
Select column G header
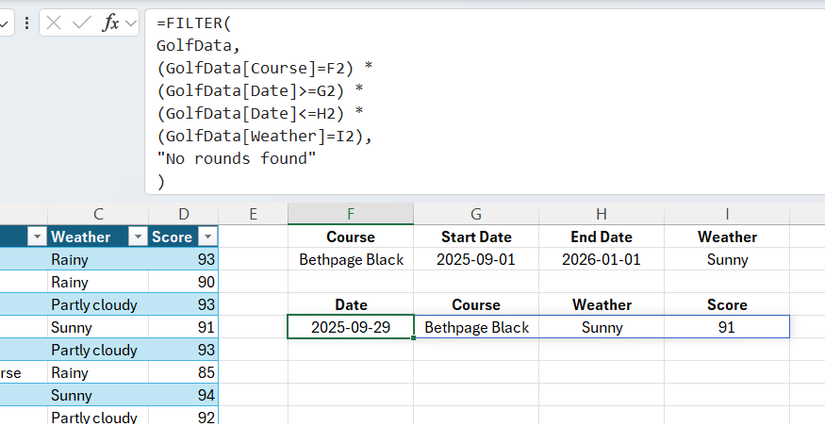coord(476,214)
